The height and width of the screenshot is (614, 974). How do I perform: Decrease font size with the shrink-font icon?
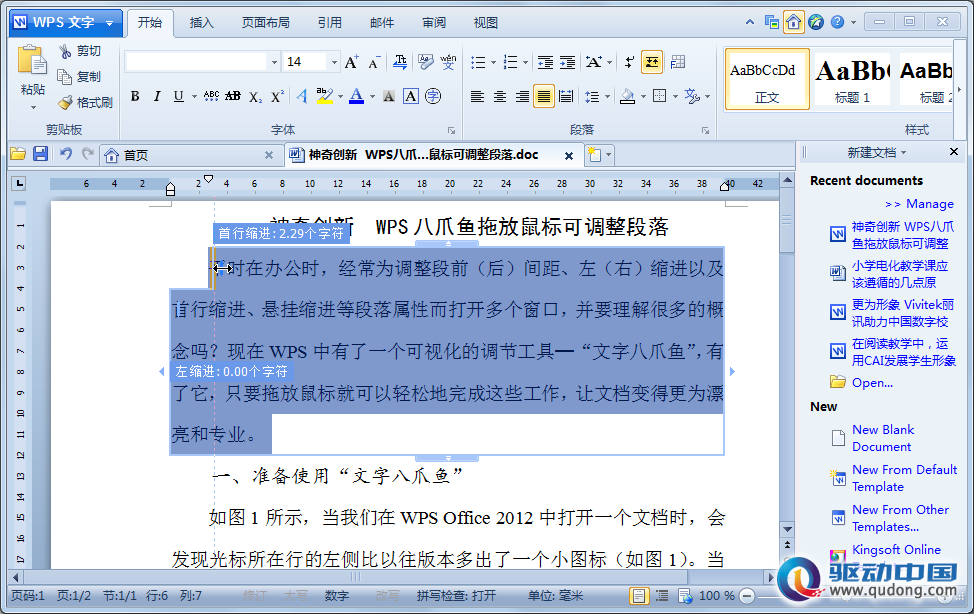point(373,62)
